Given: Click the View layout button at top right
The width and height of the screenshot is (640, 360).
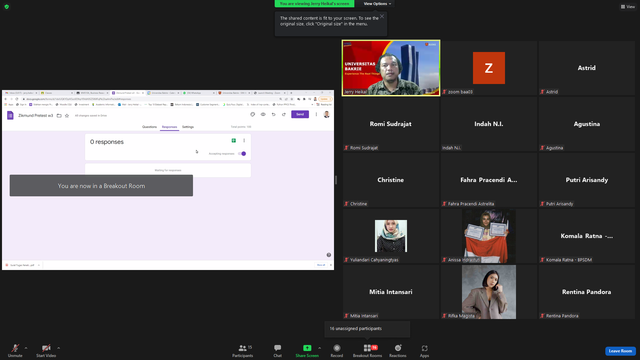Looking at the screenshot, I should click(x=628, y=7).
